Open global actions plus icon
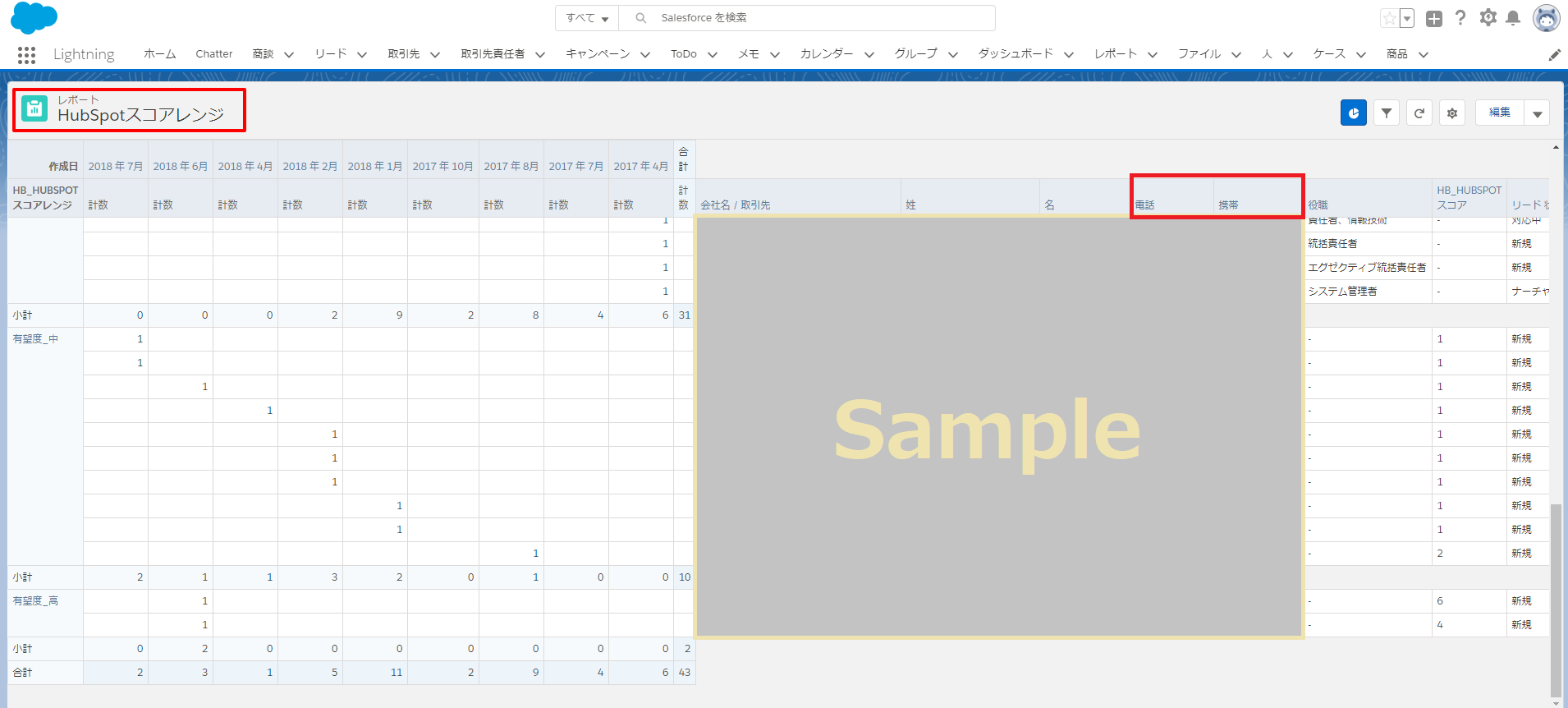 click(x=1433, y=18)
